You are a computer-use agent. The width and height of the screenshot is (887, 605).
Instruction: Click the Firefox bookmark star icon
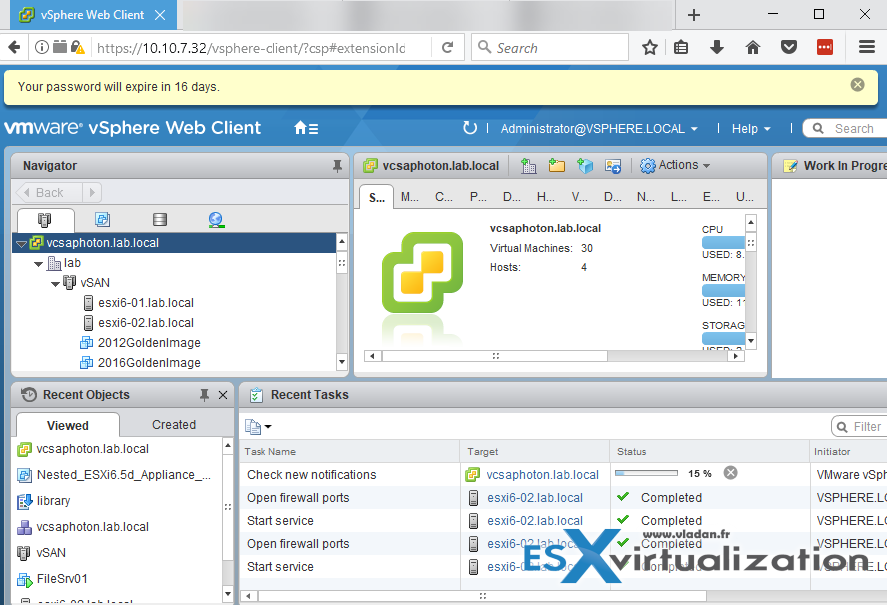649,47
